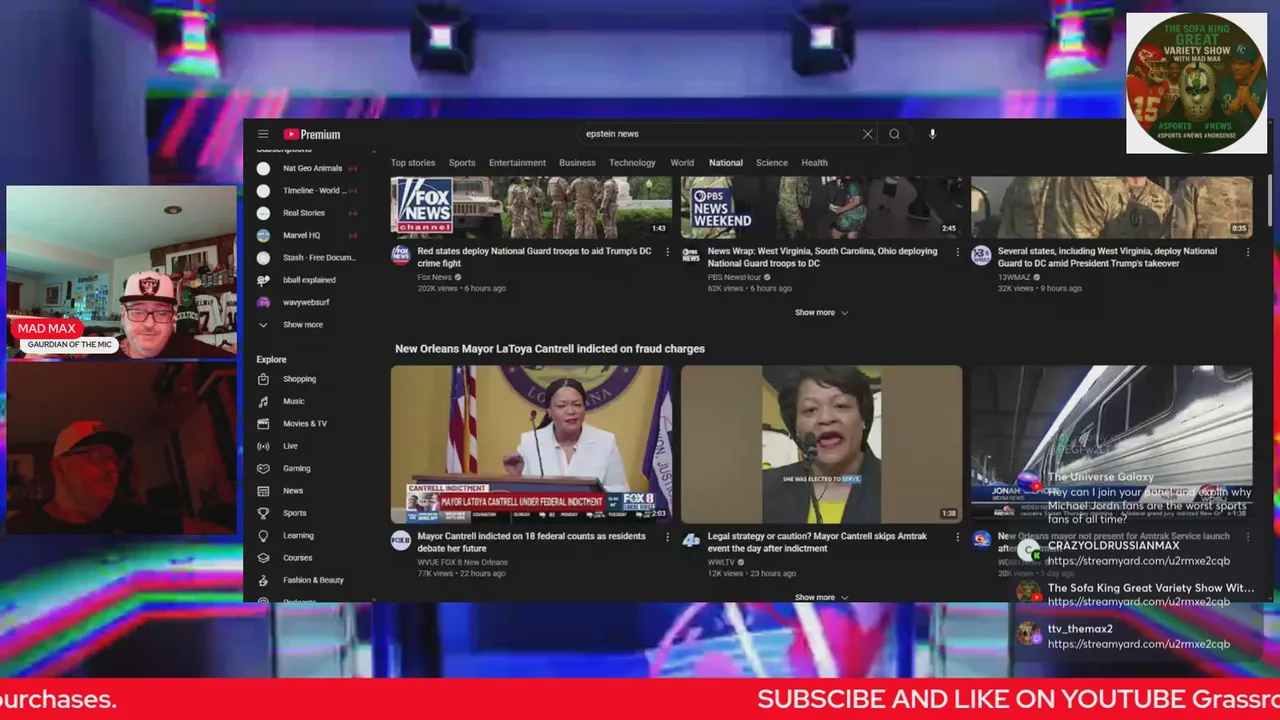The image size is (1280, 720).
Task: Play the Fox News National Guard thumbnail
Action: point(531,207)
